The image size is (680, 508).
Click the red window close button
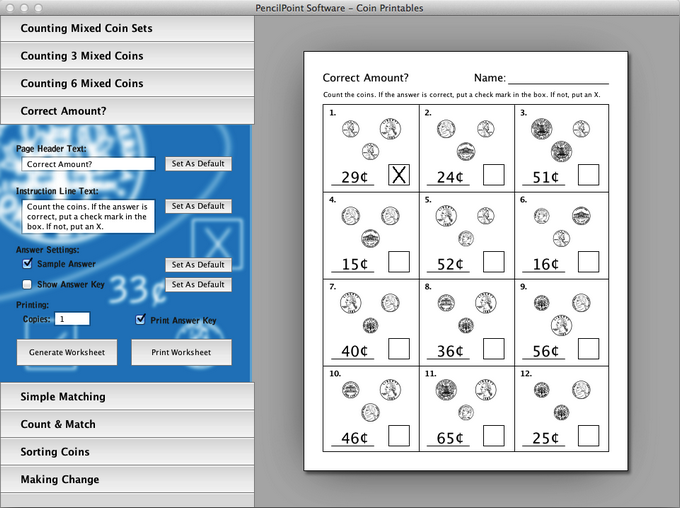tap(10, 8)
